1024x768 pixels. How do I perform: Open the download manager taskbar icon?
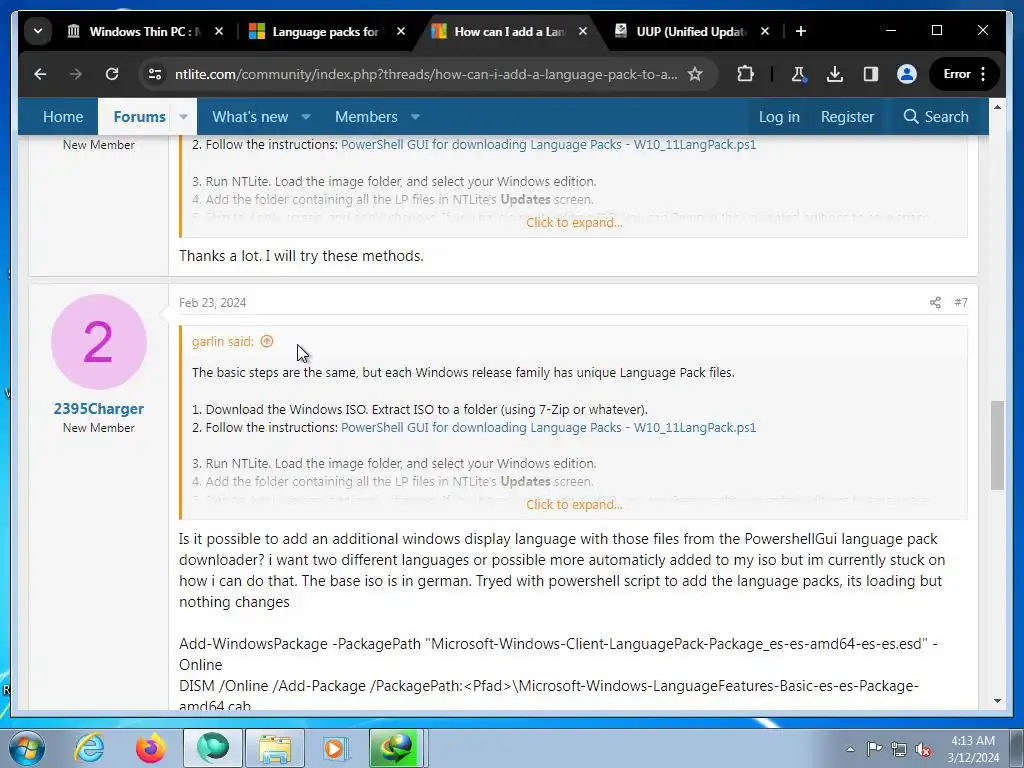(x=397, y=748)
